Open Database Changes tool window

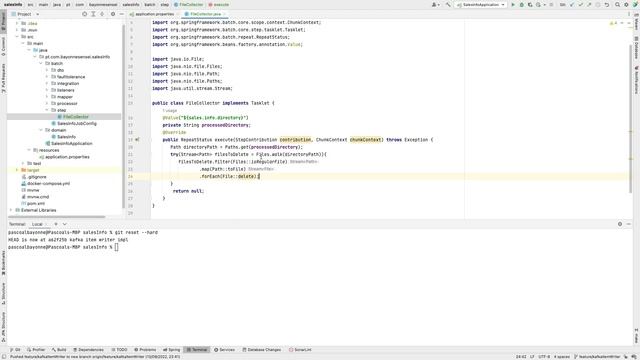(262, 350)
